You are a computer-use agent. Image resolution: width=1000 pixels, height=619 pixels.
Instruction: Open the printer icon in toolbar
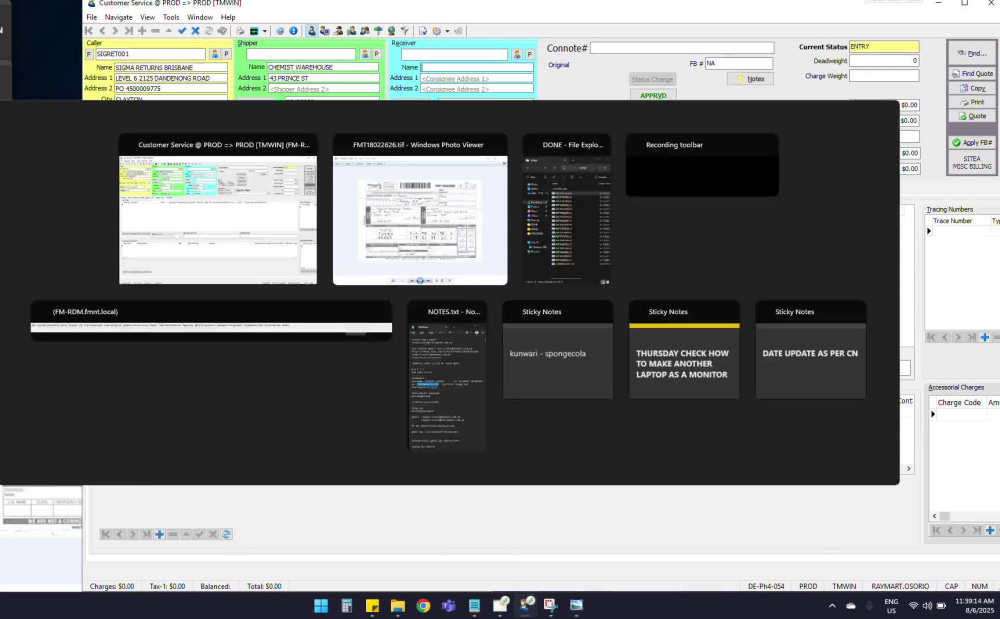[240, 31]
